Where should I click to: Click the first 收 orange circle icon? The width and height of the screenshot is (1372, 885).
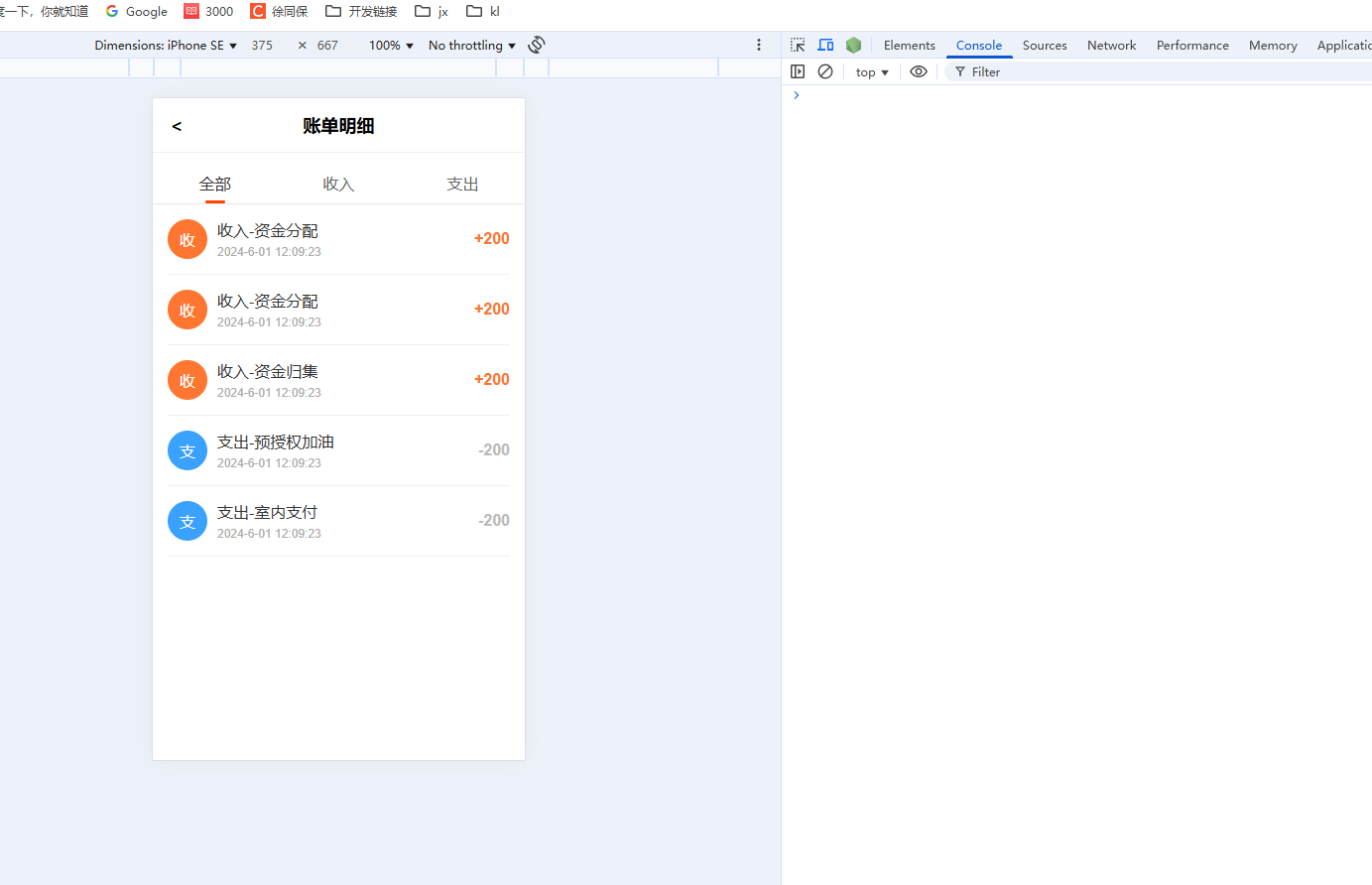pyautogui.click(x=187, y=239)
